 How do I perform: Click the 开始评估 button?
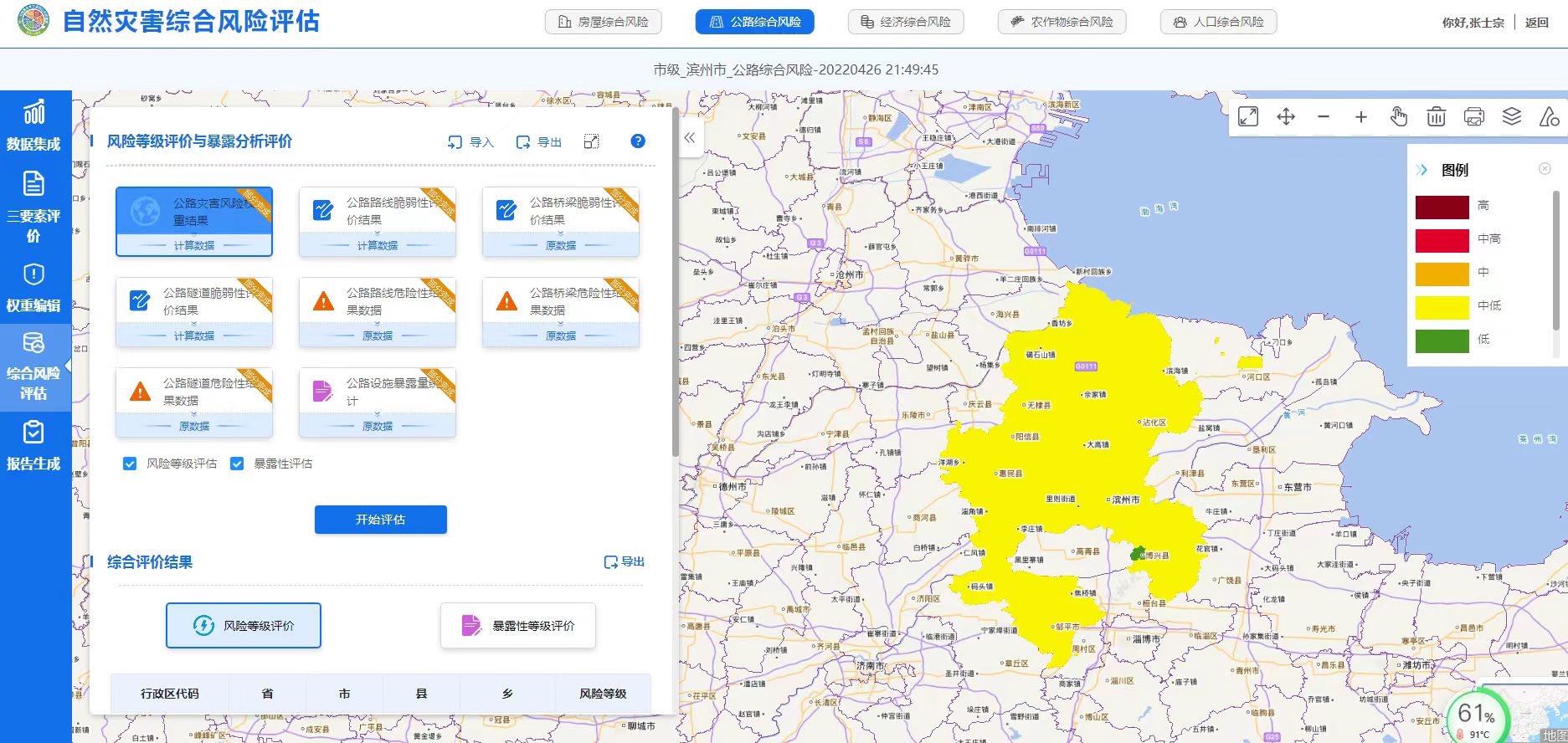[x=381, y=520]
